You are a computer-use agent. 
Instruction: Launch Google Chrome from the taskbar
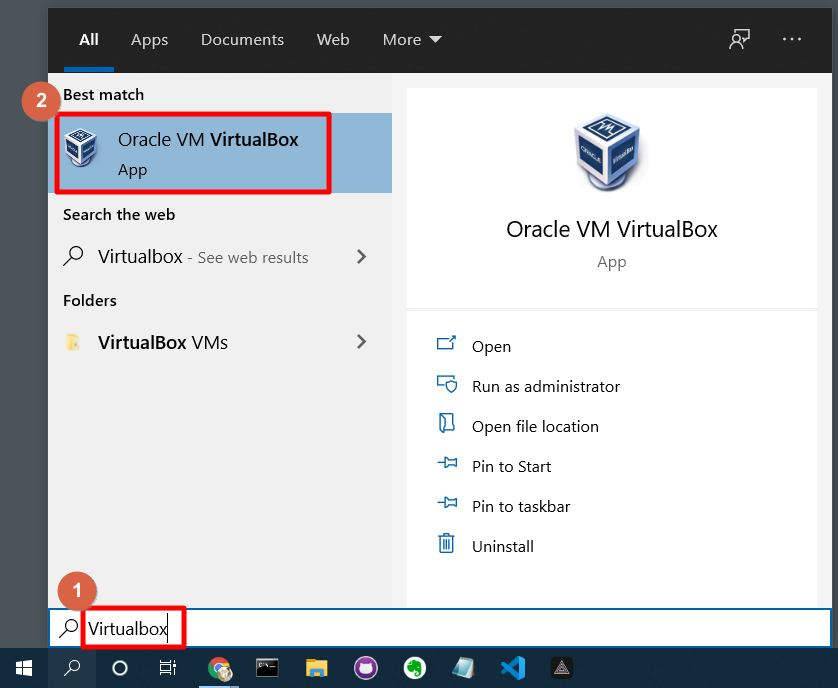coord(220,668)
